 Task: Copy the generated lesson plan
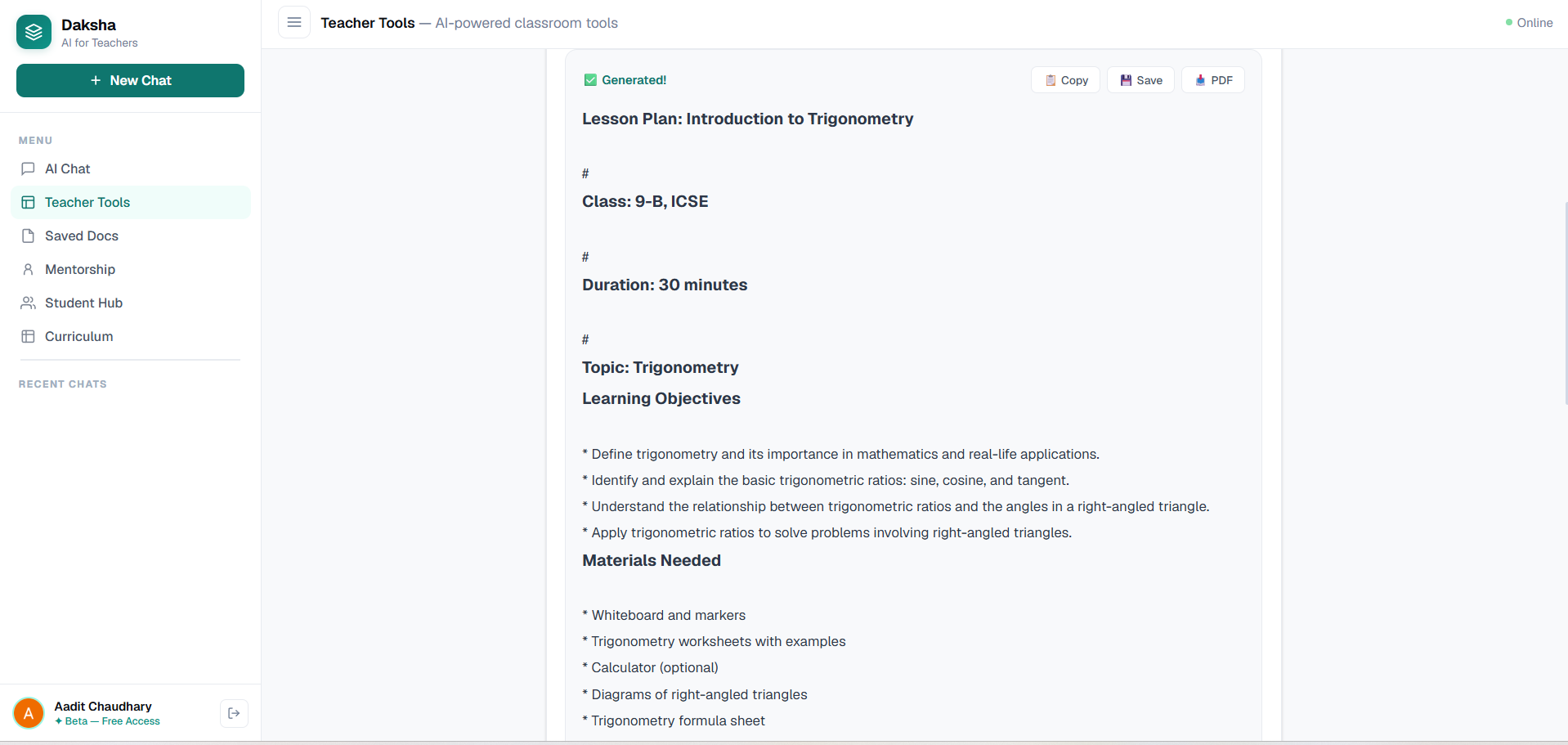tap(1065, 80)
